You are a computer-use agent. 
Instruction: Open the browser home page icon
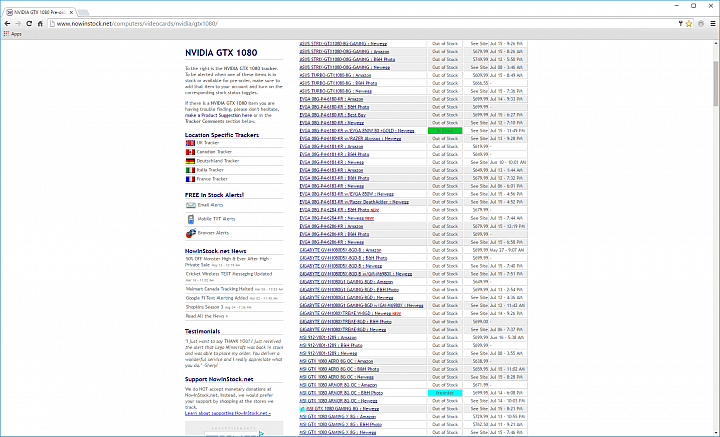(x=40, y=23)
